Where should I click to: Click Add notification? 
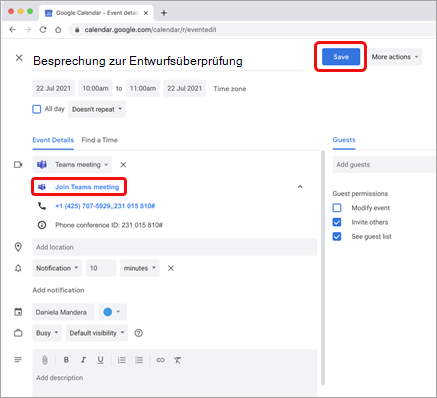[58, 290]
